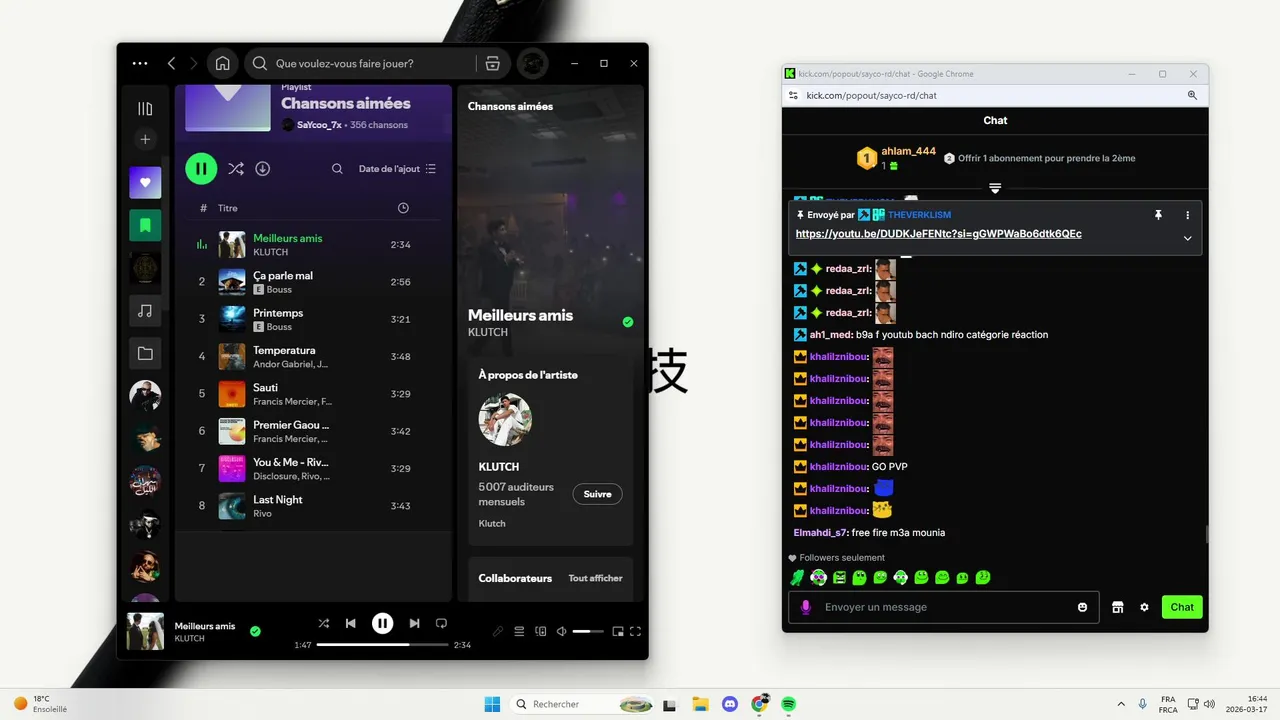Open the emoji picker in the chat box
The height and width of the screenshot is (720, 1280).
(1082, 607)
